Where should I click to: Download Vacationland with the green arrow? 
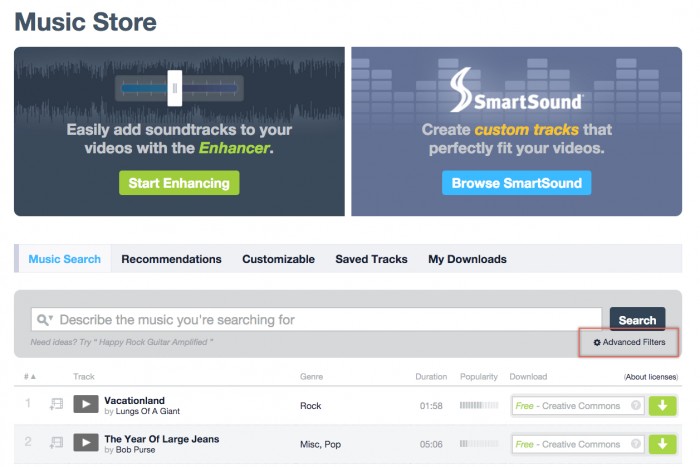(662, 405)
